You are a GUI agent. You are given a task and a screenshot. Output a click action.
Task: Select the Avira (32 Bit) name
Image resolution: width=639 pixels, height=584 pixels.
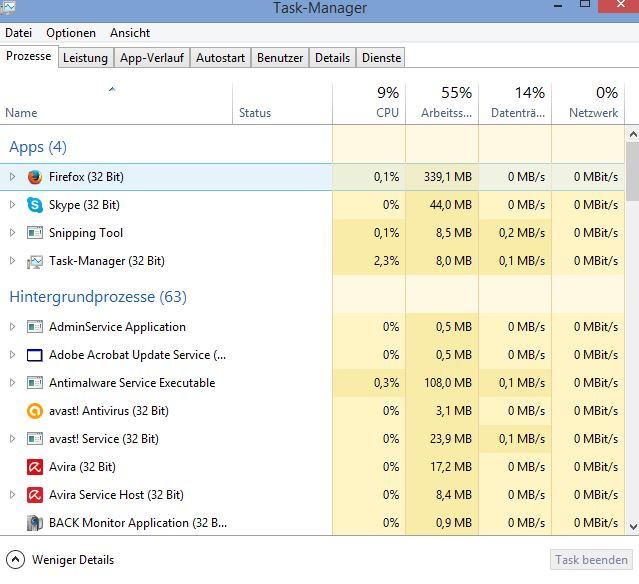(x=82, y=467)
